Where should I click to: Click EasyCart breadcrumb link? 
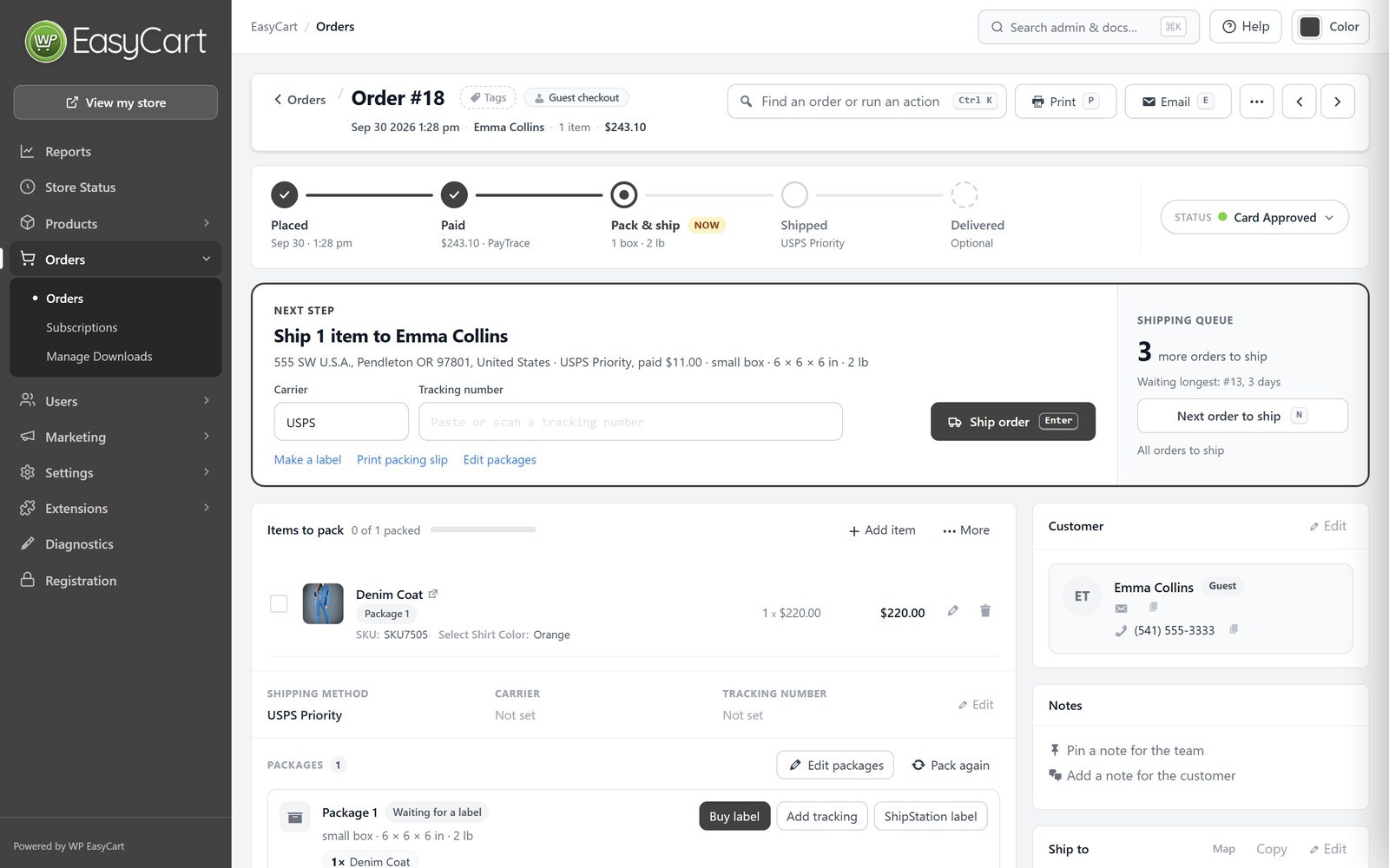tap(274, 27)
